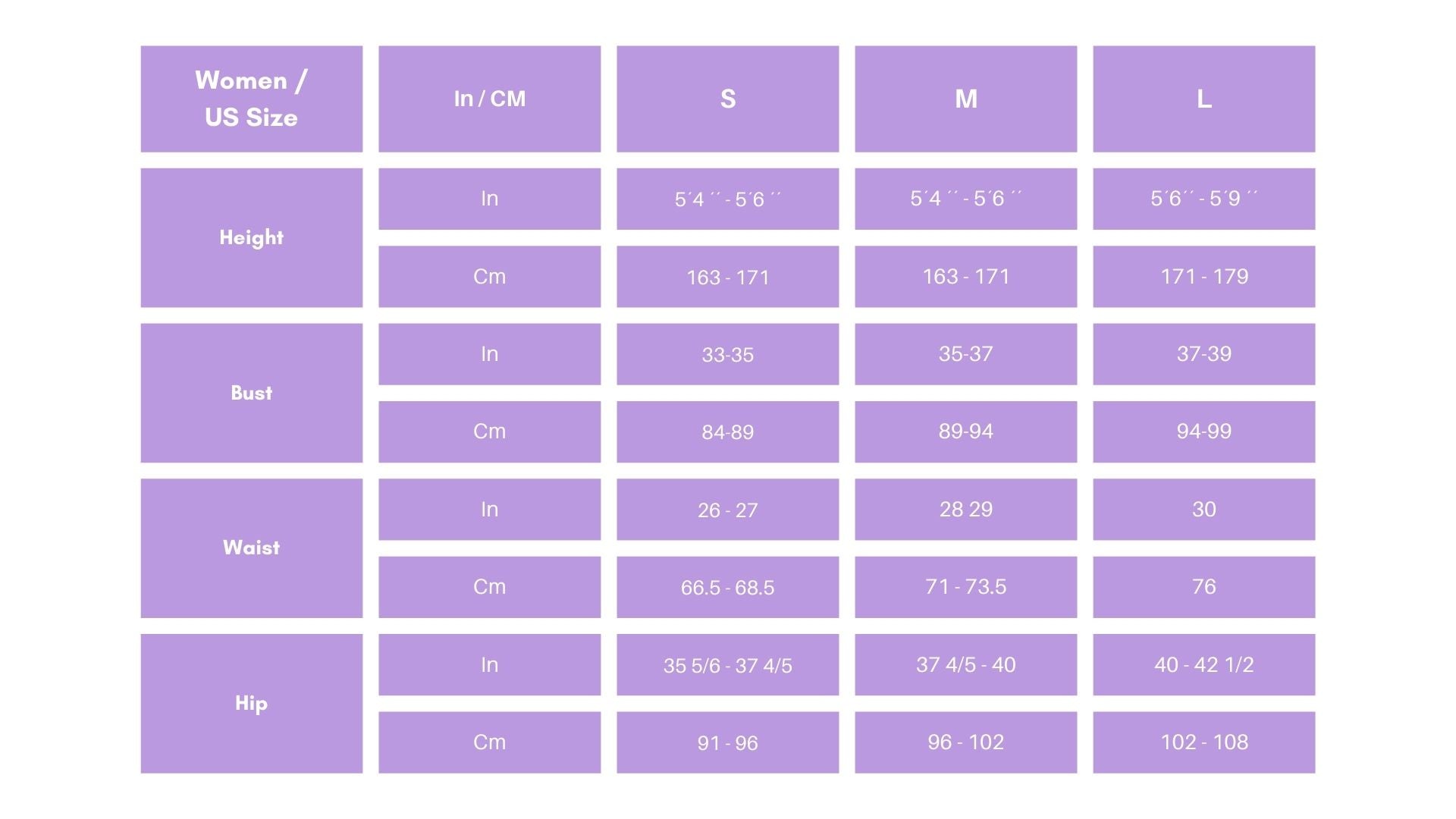The height and width of the screenshot is (819, 1456).
Task: Select the Bust row label
Action: pyautogui.click(x=251, y=393)
